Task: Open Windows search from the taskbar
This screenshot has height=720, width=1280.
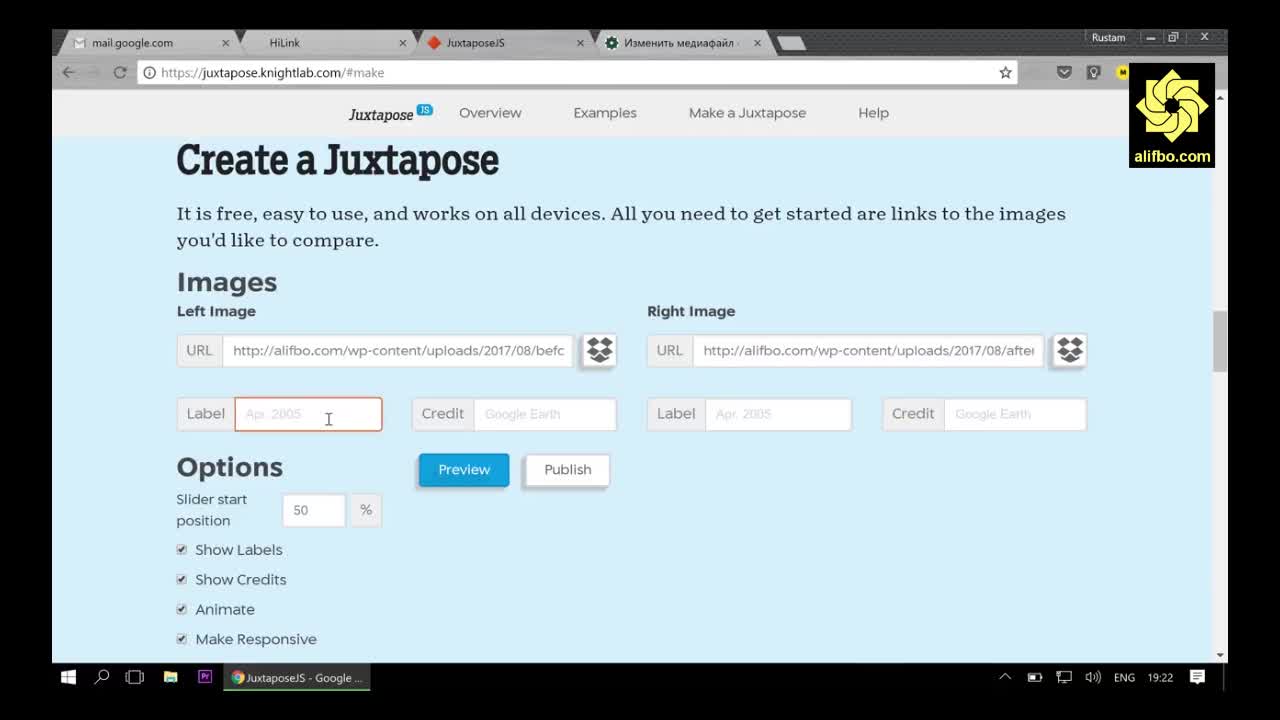Action: (x=101, y=677)
